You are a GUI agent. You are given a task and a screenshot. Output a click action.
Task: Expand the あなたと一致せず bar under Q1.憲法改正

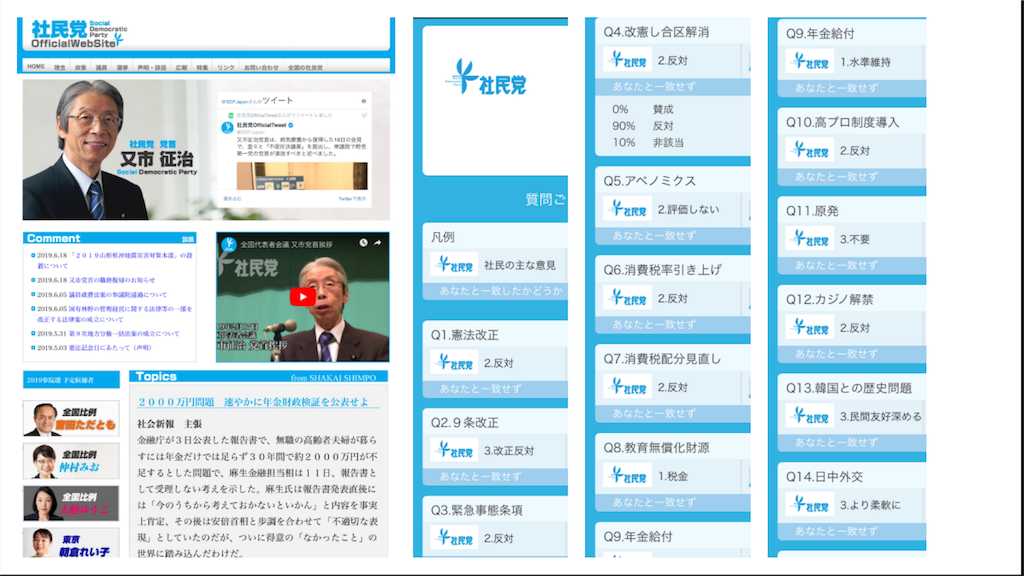pos(495,389)
